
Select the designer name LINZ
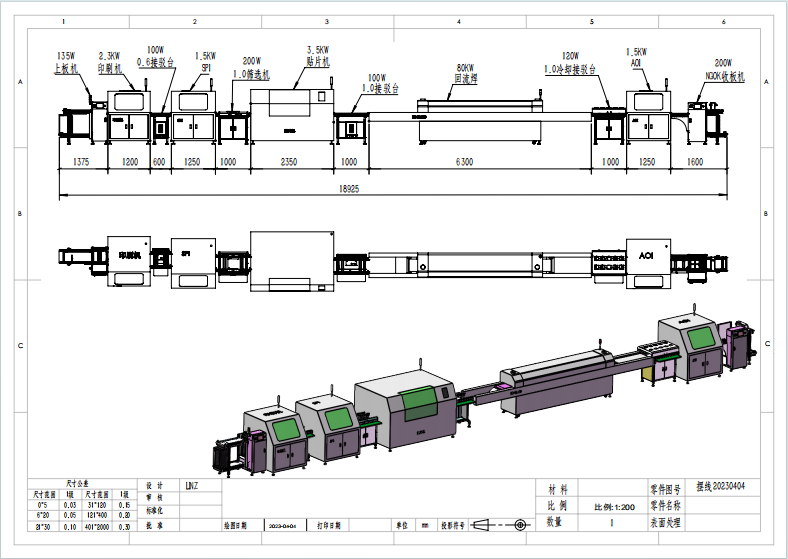[x=191, y=486]
